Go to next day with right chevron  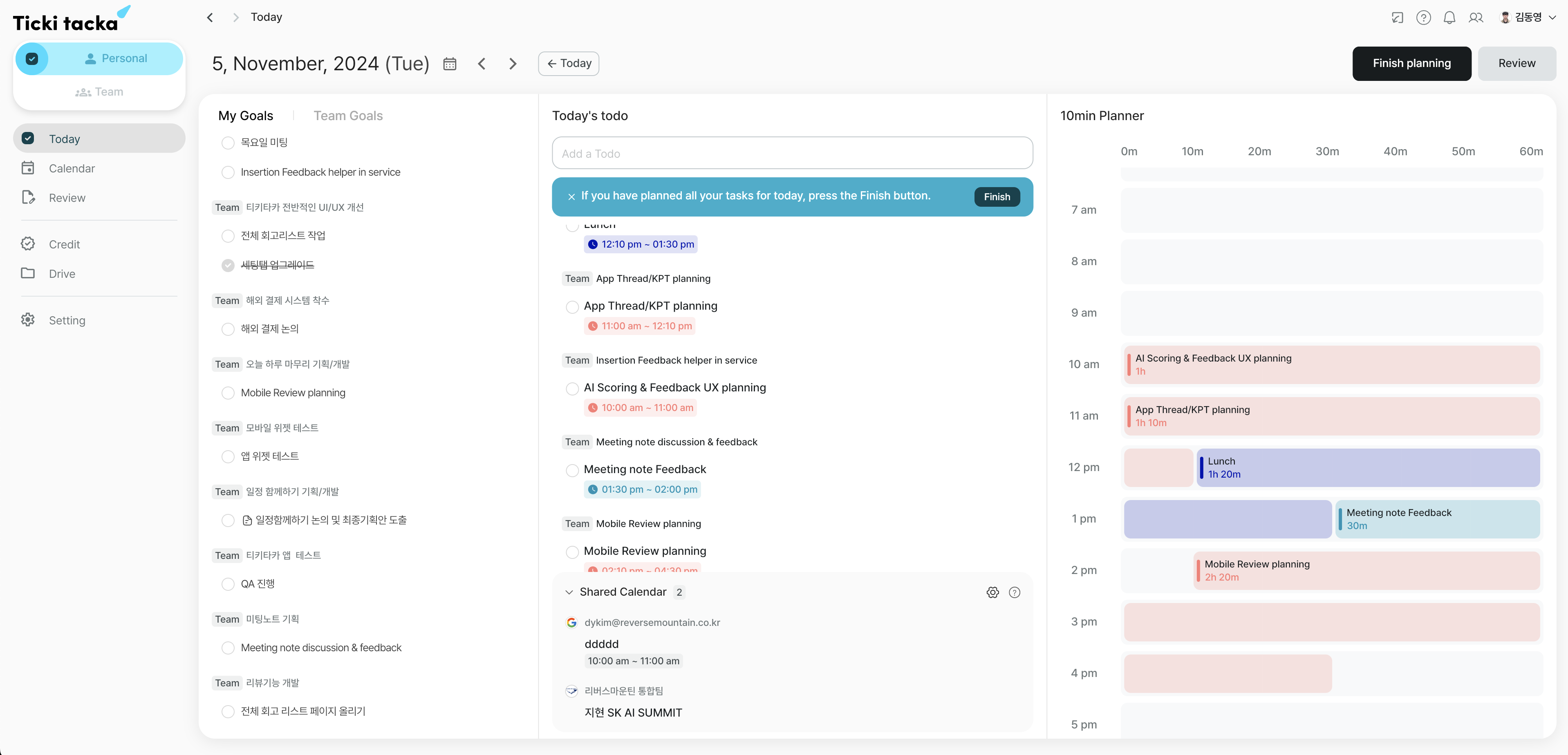(513, 64)
